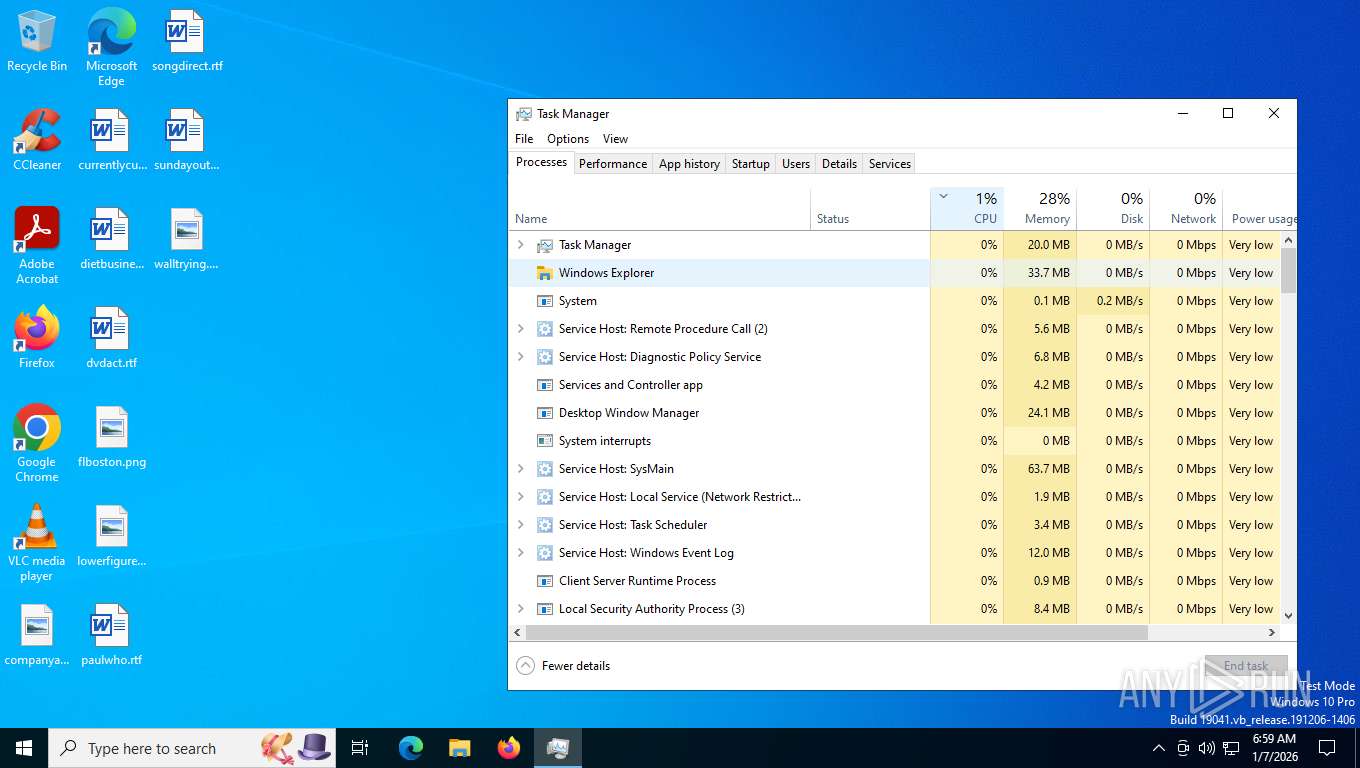Switch to the Services tab
The image size is (1360, 768).
[x=890, y=164]
